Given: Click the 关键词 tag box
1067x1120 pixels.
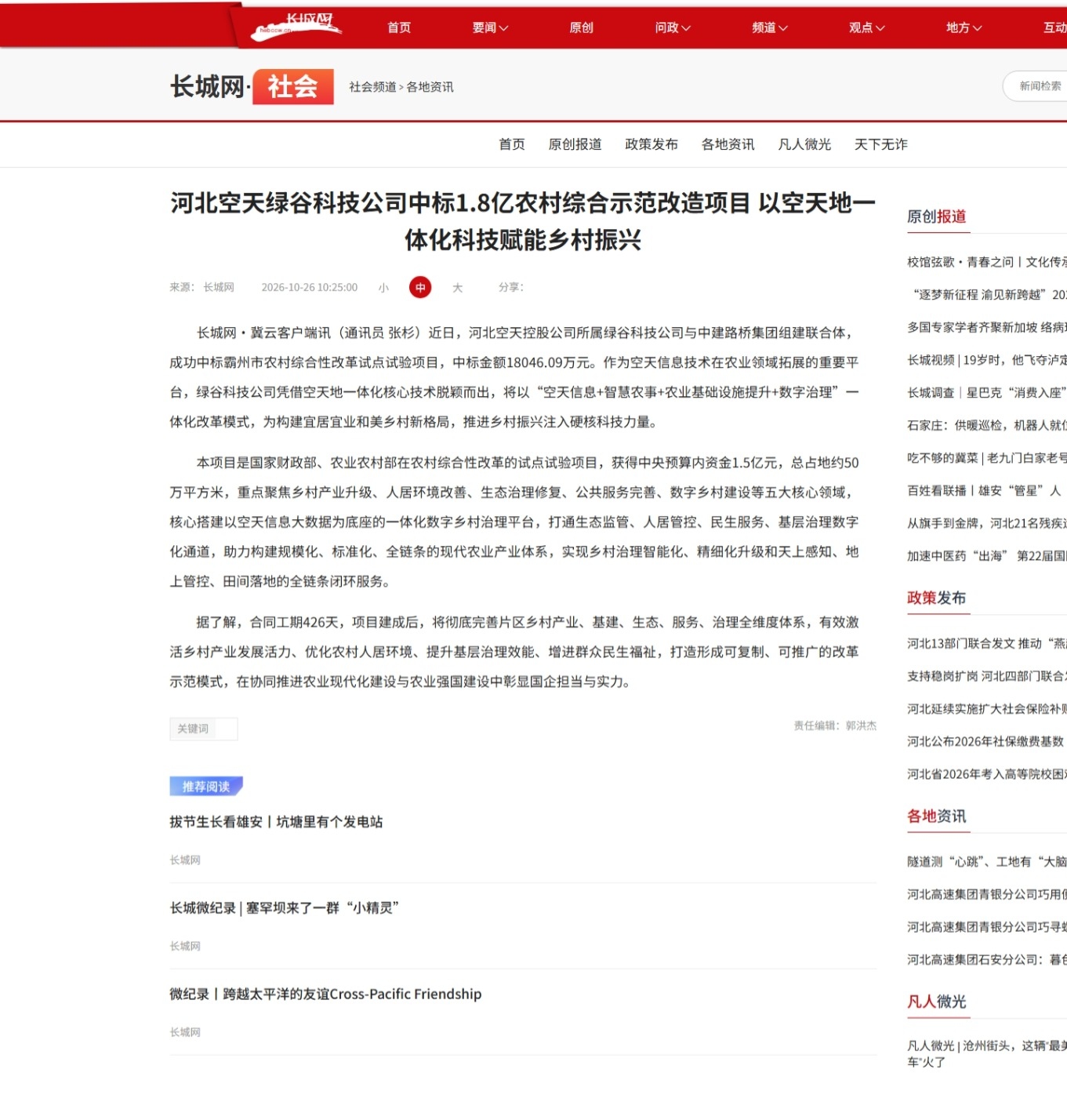Looking at the screenshot, I should tap(204, 729).
